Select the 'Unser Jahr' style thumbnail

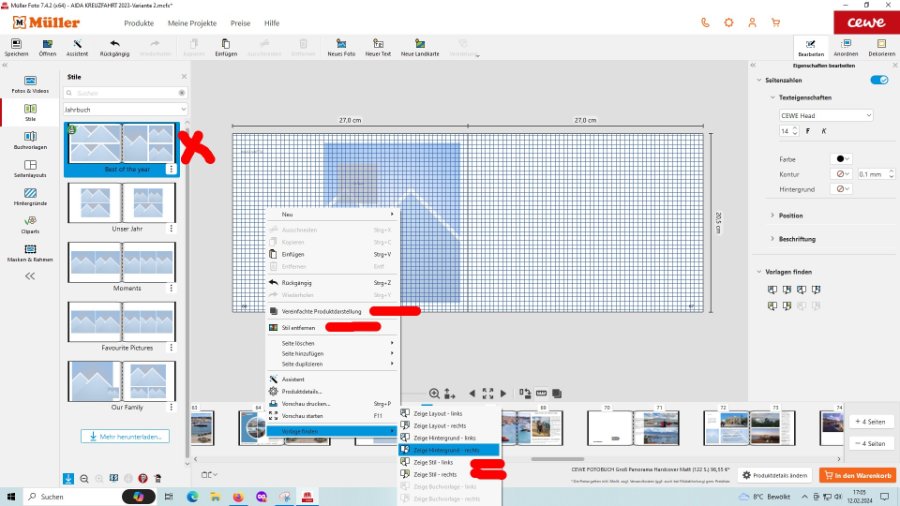[x=120, y=202]
